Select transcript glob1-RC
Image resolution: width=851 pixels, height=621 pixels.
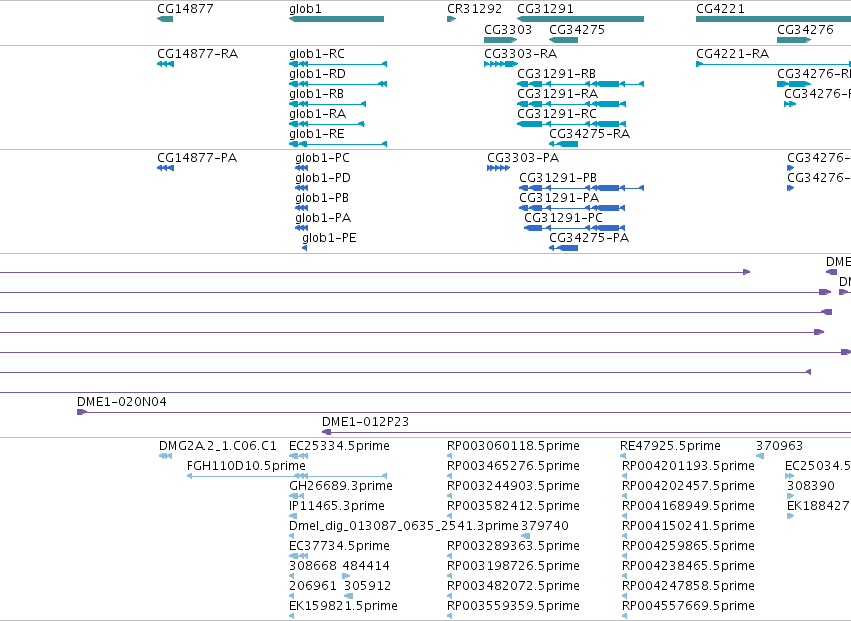[317, 54]
